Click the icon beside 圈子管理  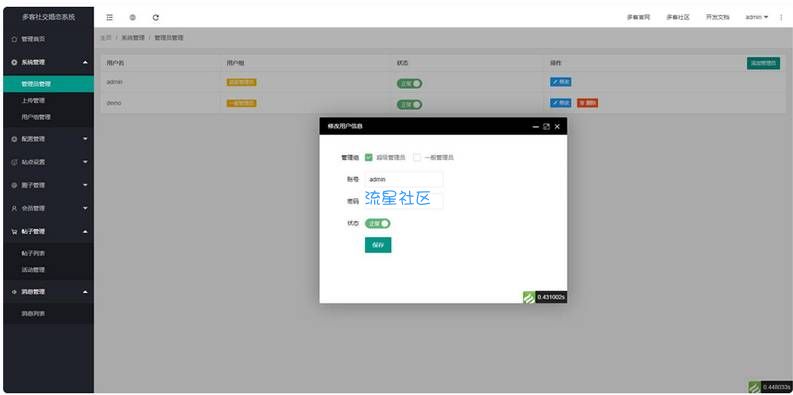click(14, 185)
